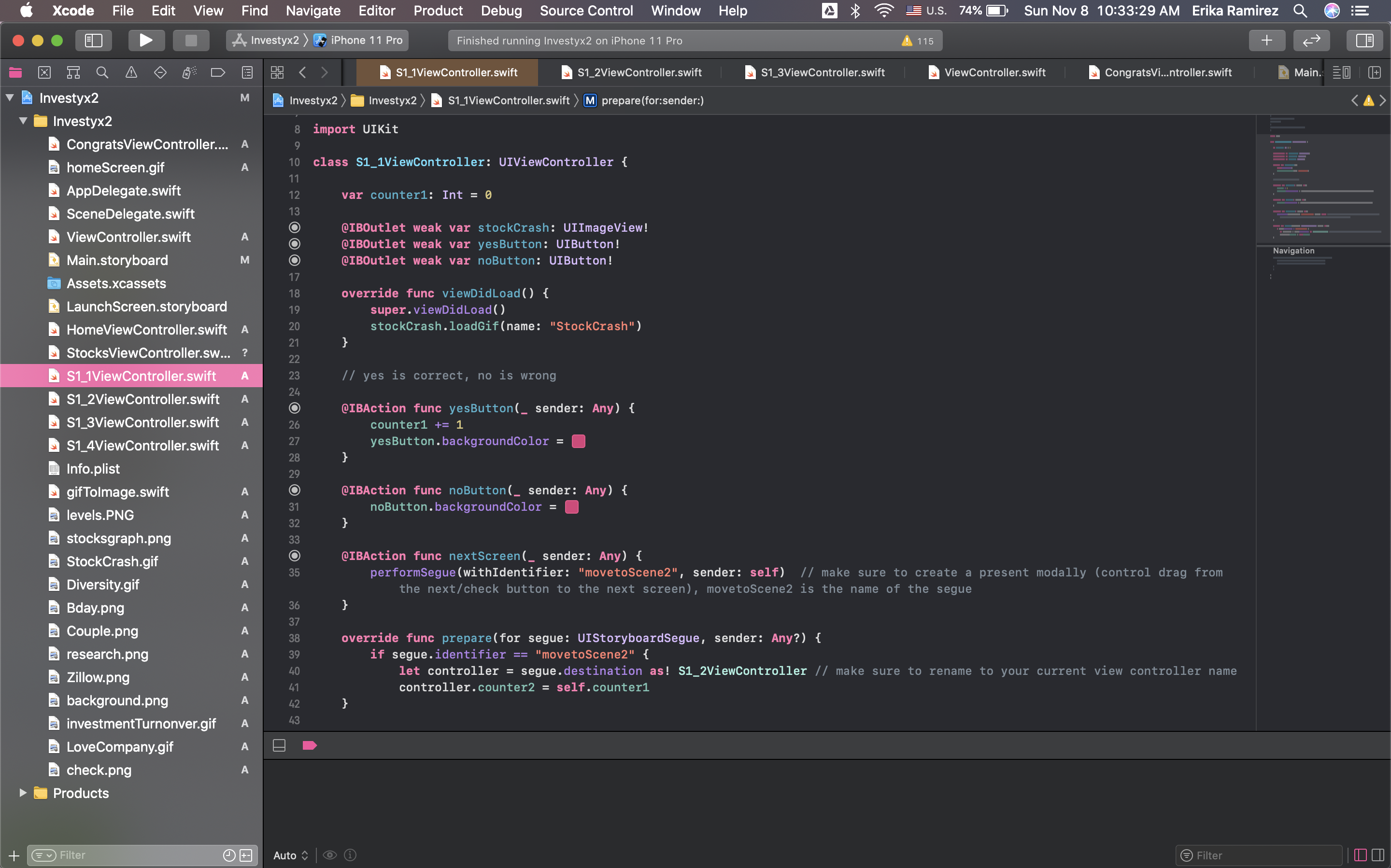Open the Source Control navigator icon

44,72
